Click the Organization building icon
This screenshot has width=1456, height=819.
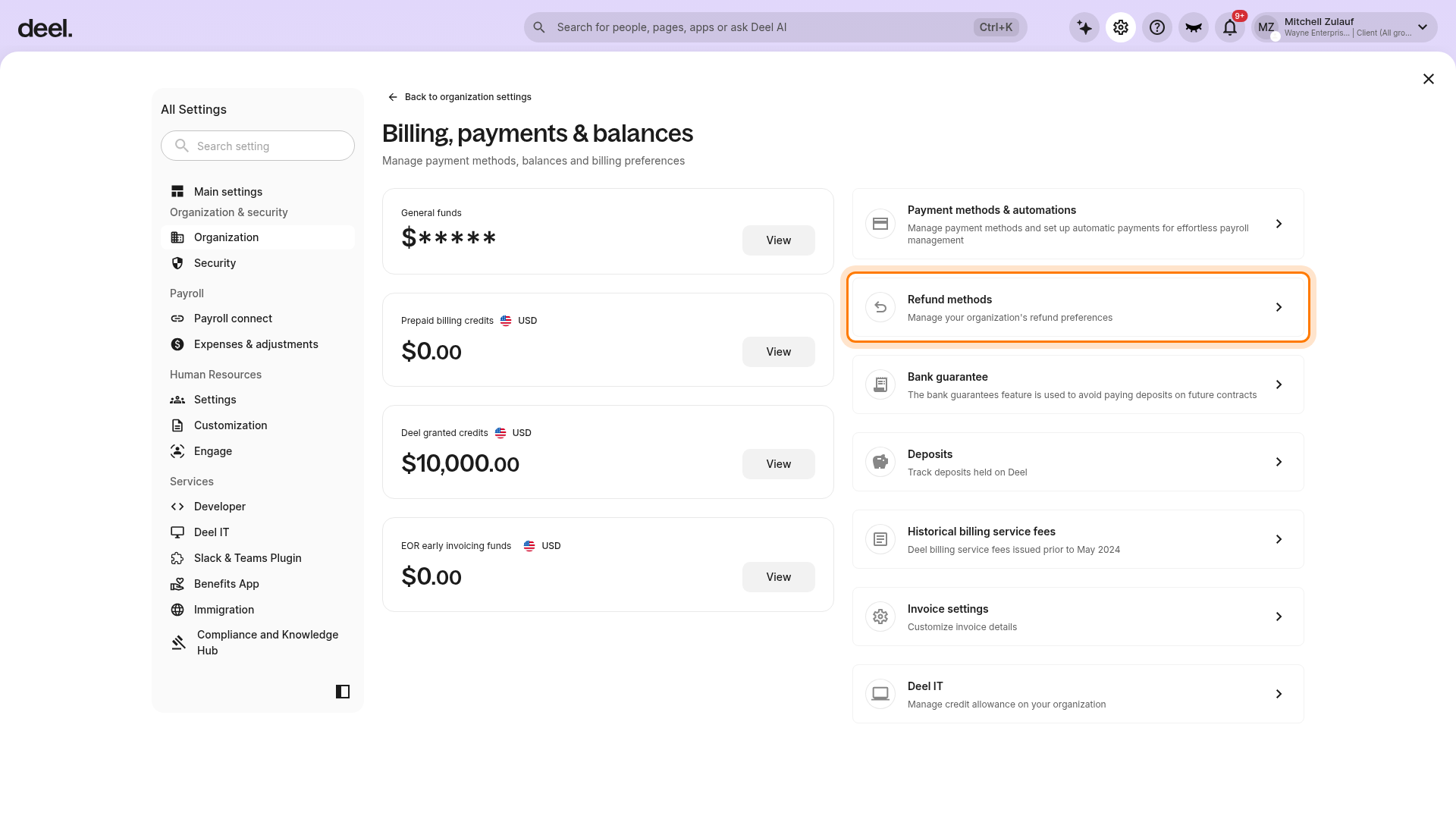(x=177, y=237)
